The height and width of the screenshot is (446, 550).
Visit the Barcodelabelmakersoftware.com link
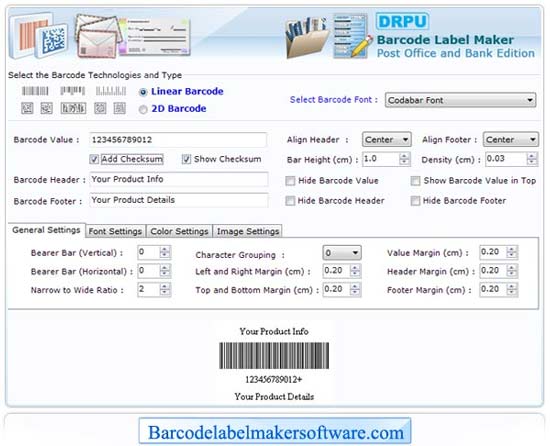tap(275, 432)
